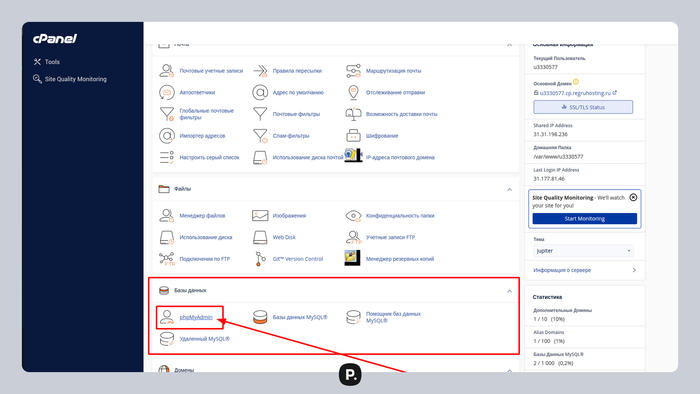Click Alias Domains 1 / 100 value
Viewport: 700px width, 394px height.
point(549,341)
